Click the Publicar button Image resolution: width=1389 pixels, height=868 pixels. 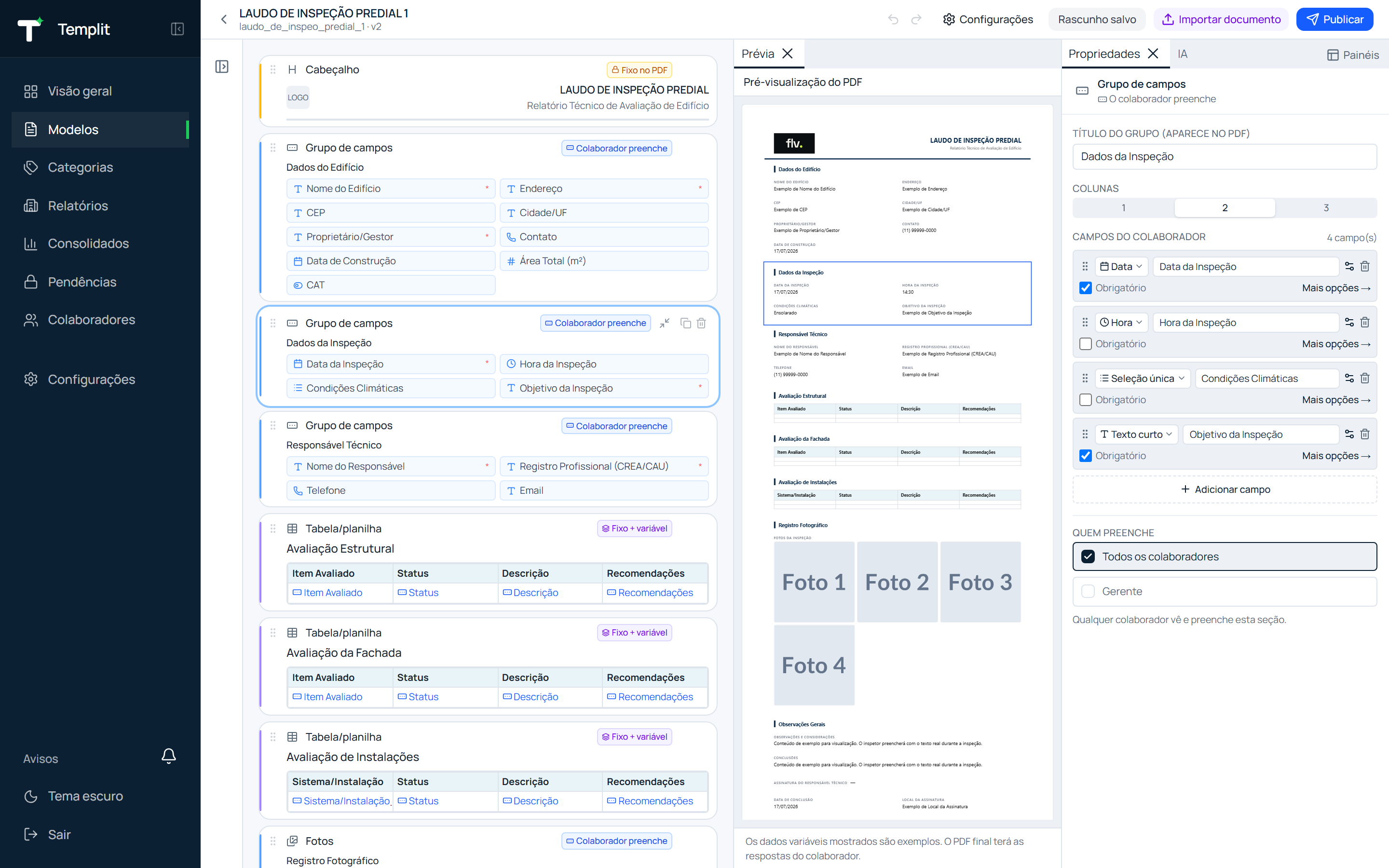click(1335, 19)
